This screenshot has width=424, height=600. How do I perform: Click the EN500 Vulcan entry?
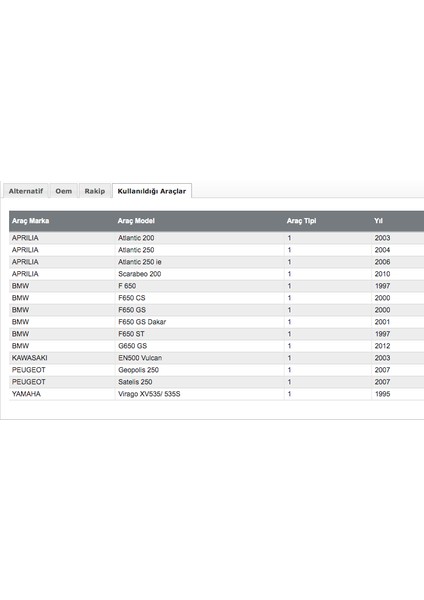click(140, 358)
